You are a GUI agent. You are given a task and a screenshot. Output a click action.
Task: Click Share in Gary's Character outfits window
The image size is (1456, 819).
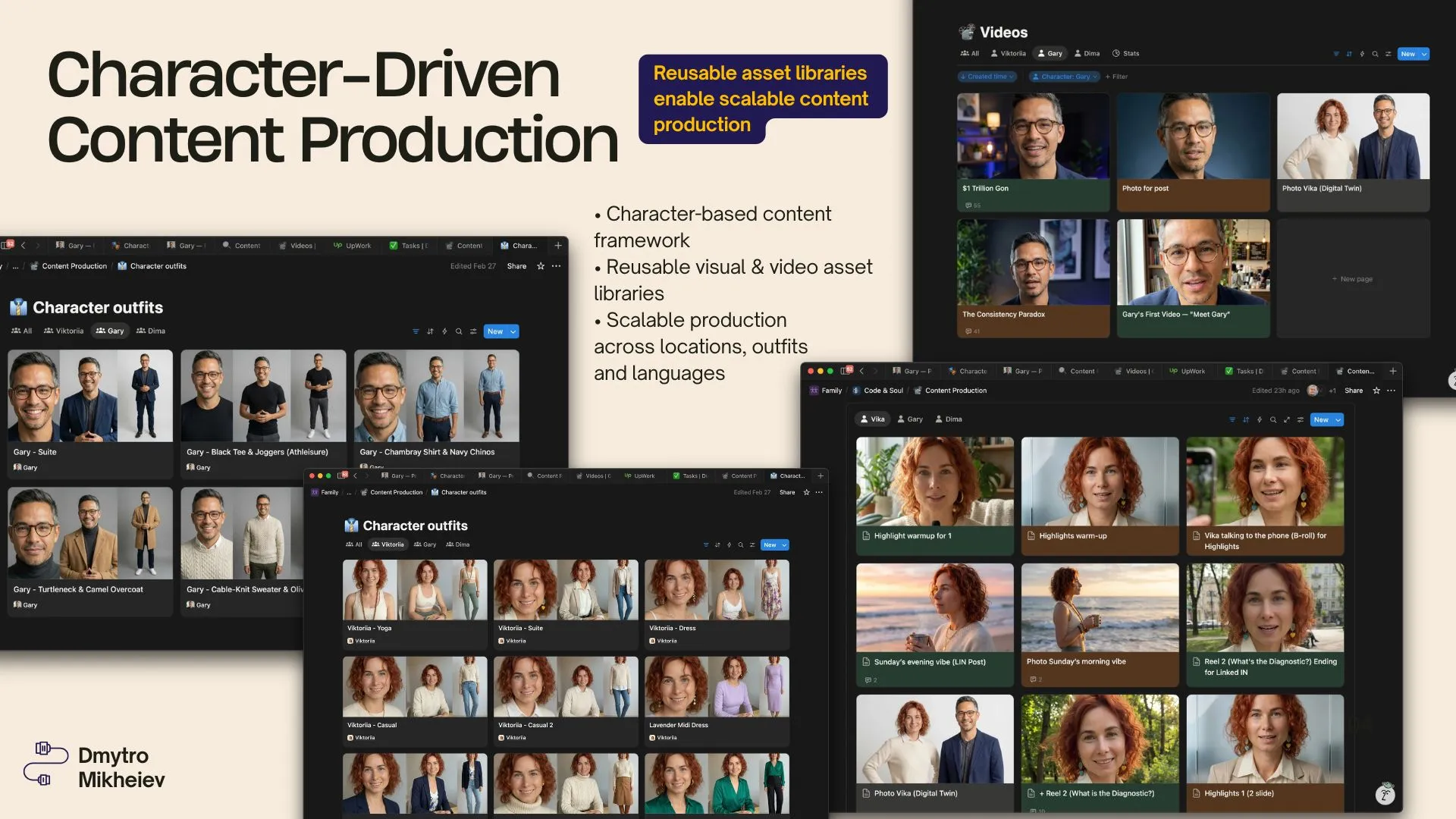click(516, 266)
